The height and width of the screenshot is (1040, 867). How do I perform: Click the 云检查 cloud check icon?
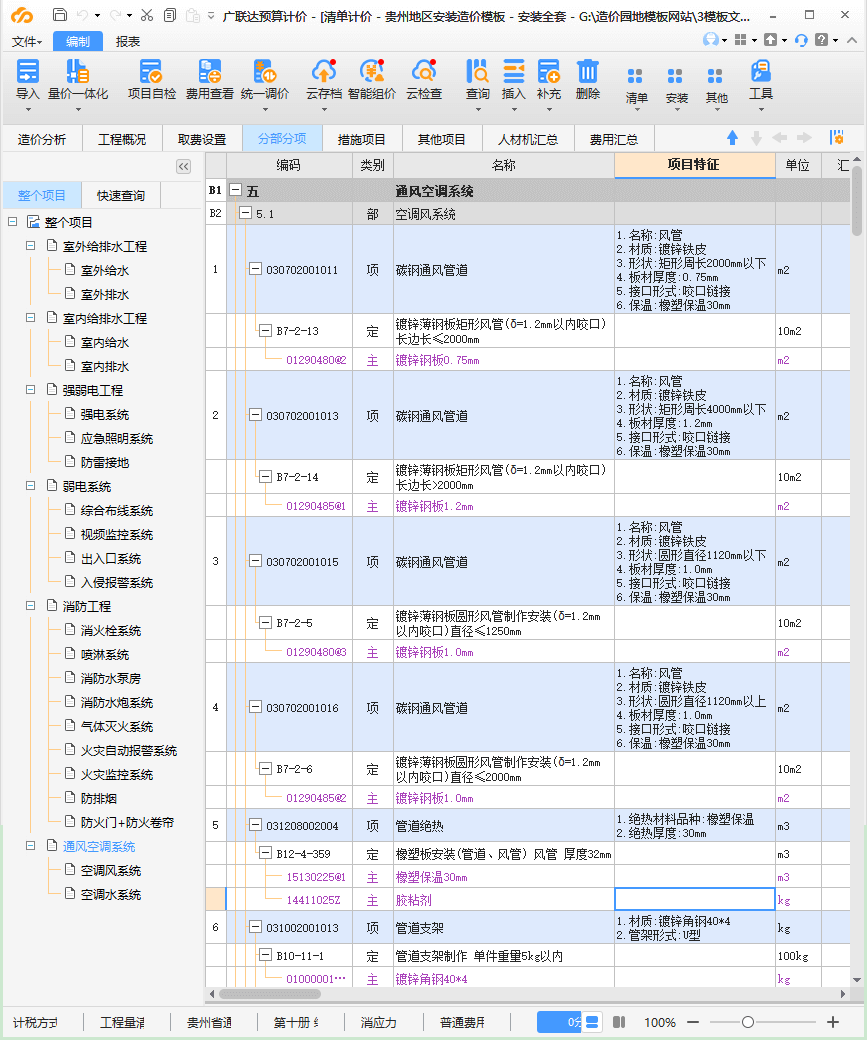(424, 72)
